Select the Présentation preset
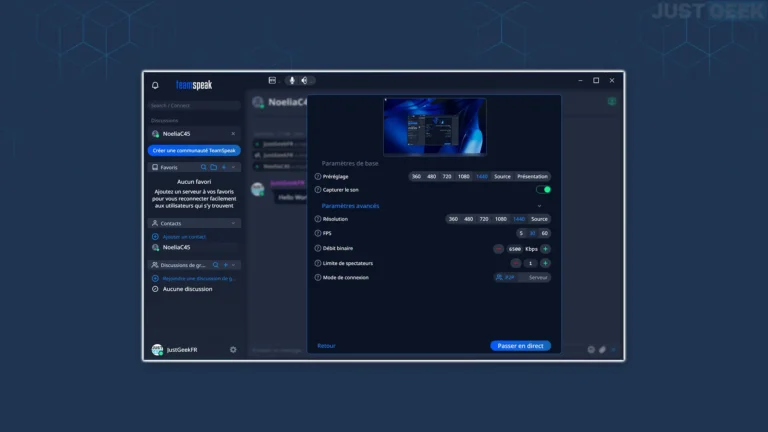 pos(533,176)
